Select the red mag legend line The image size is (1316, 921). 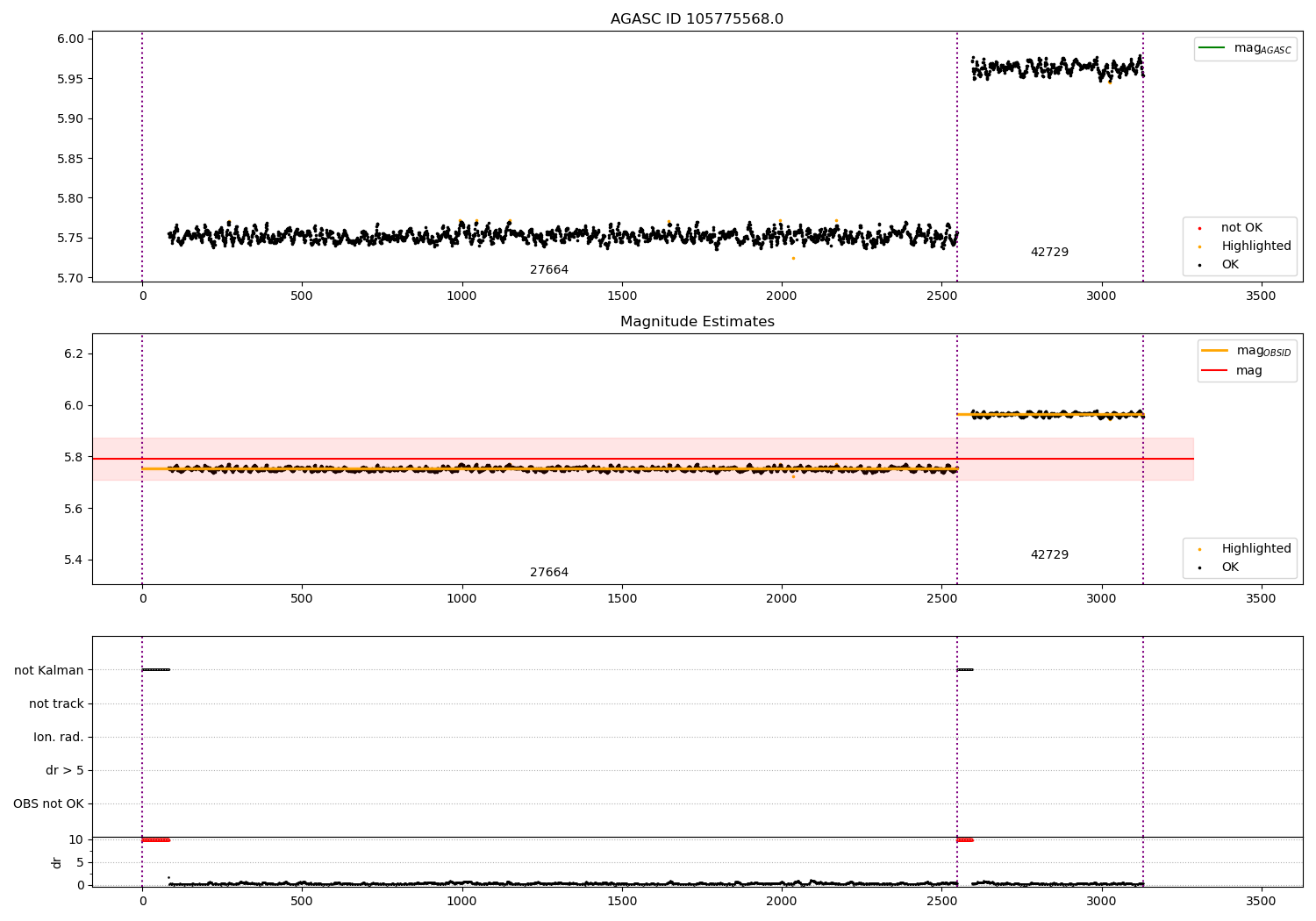click(x=1214, y=370)
